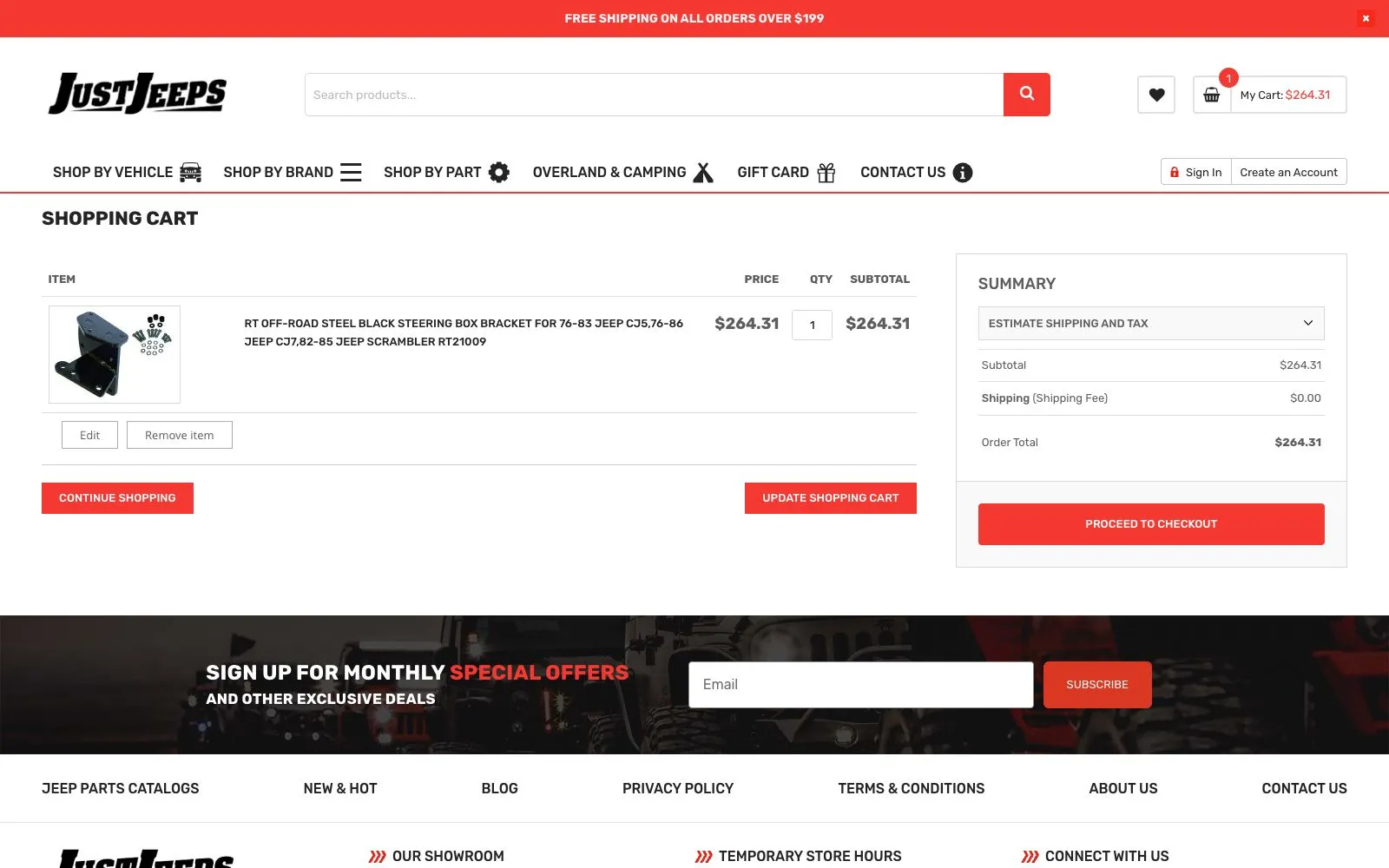The height and width of the screenshot is (868, 1389).
Task: Open the About Us footer link
Action: 1123,788
